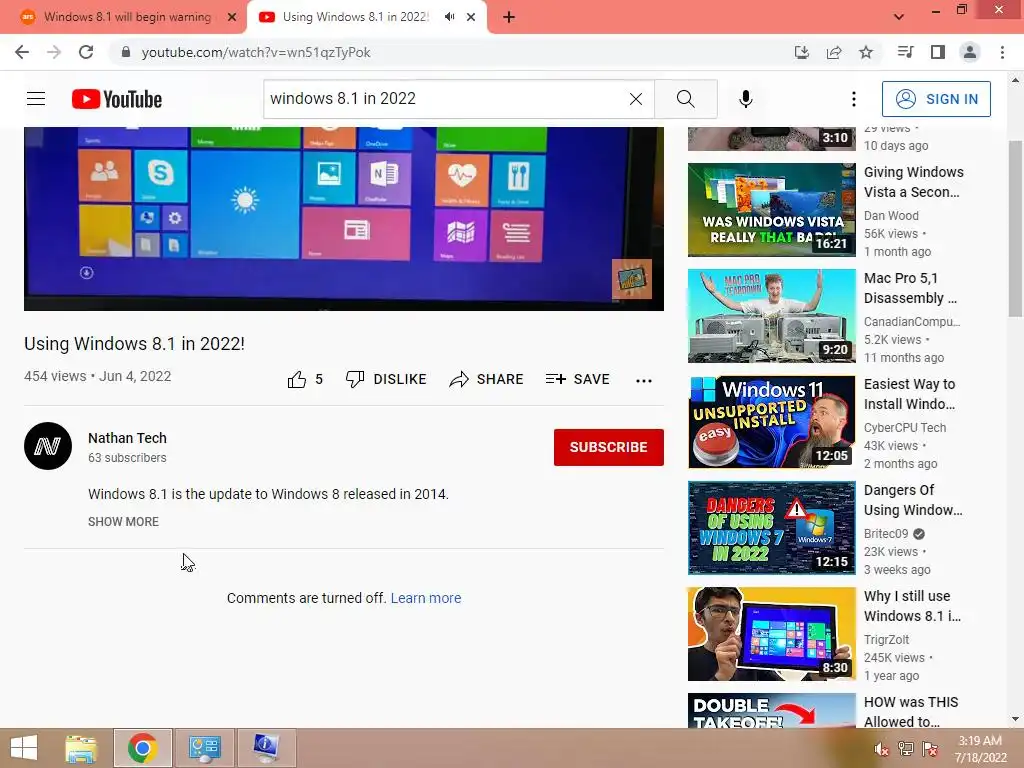Open the Chrome profile avatar

[970, 52]
